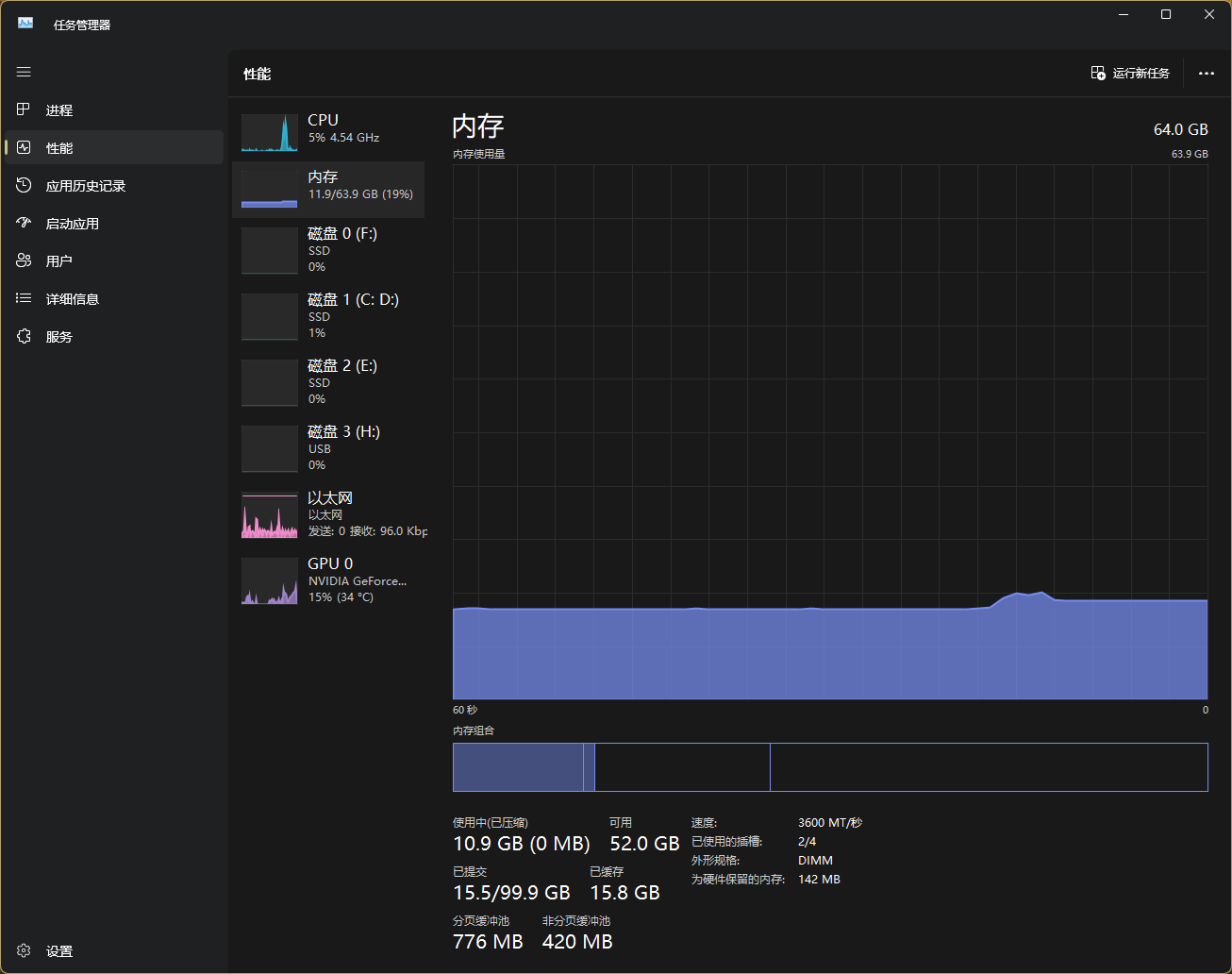
Task: Toggle the hamburger navigation menu
Action: tap(24, 72)
